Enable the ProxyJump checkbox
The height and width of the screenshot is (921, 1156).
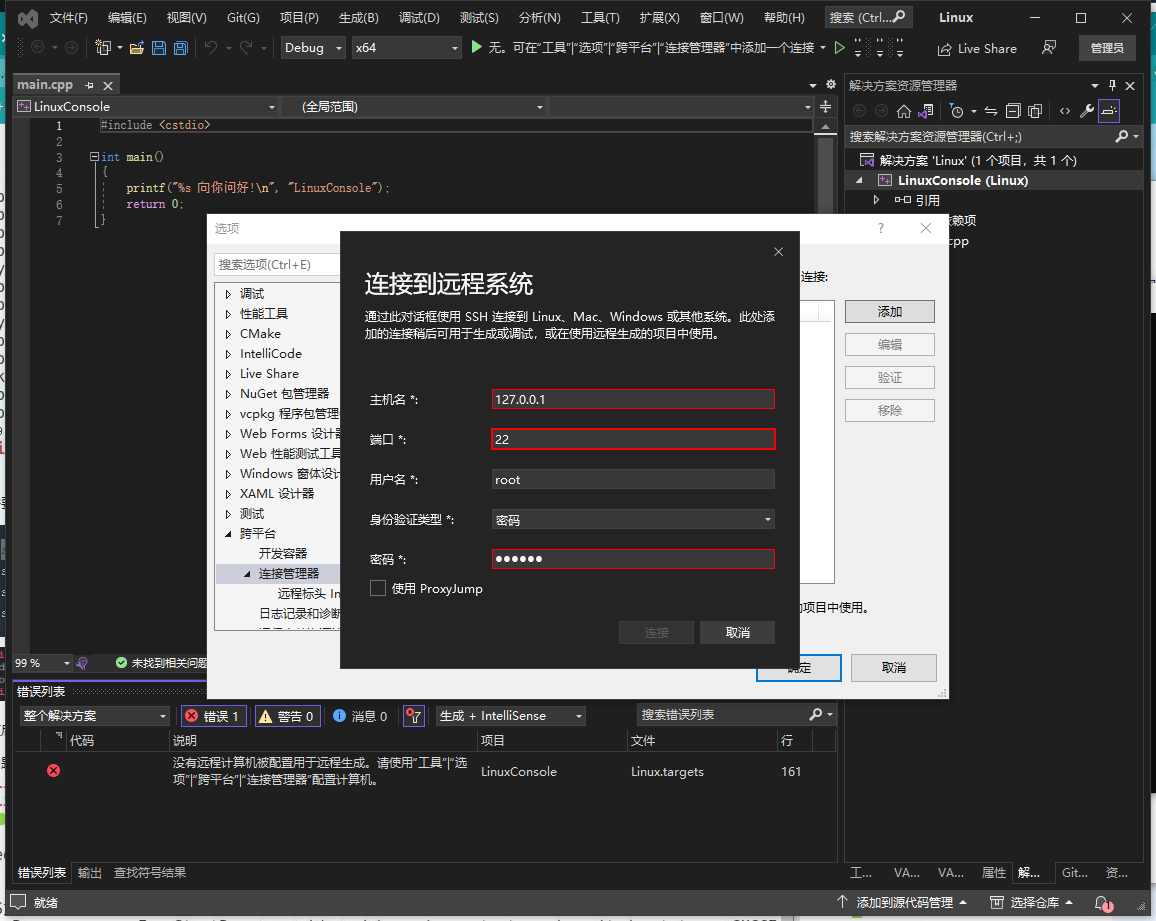pos(377,588)
